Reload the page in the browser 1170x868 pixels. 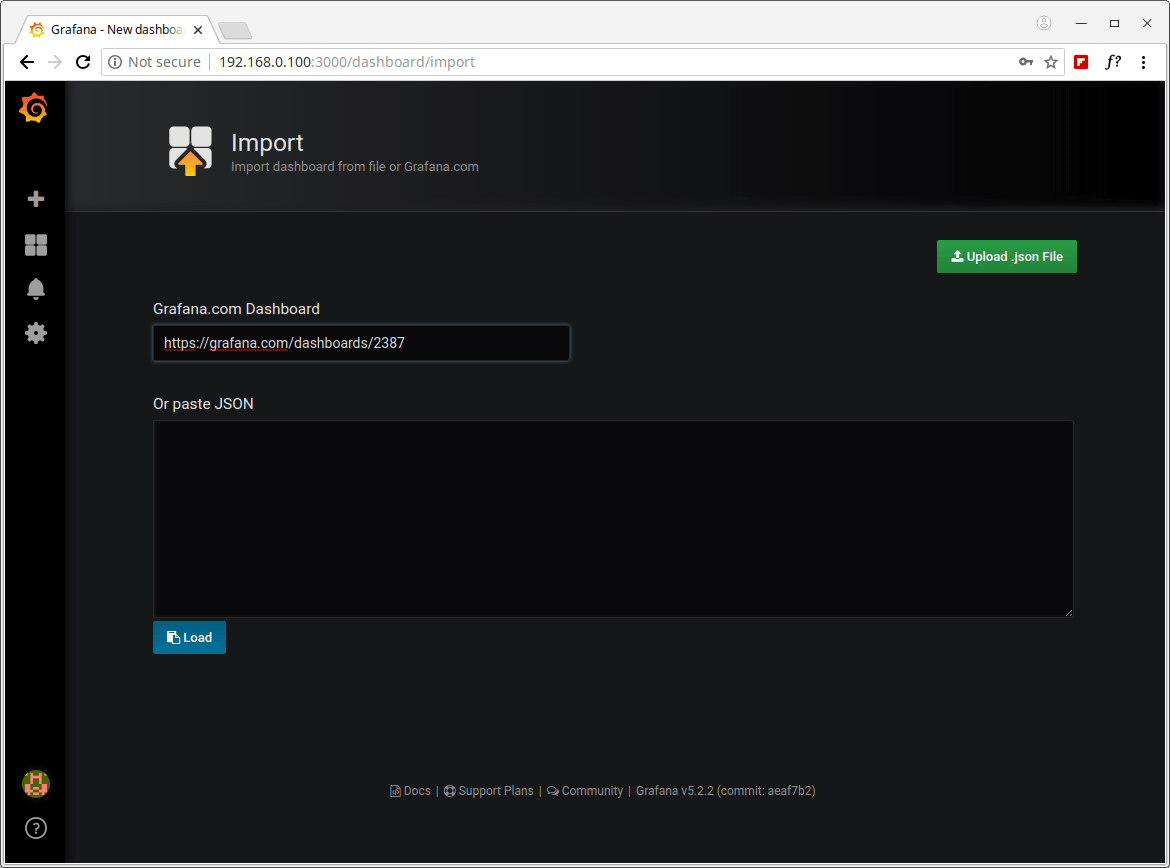[x=84, y=62]
